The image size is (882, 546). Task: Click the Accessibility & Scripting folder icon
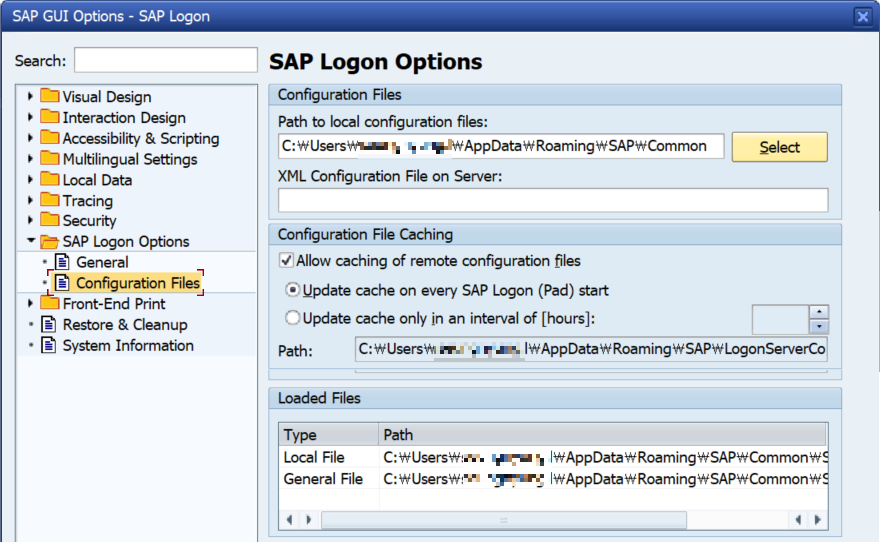point(50,137)
